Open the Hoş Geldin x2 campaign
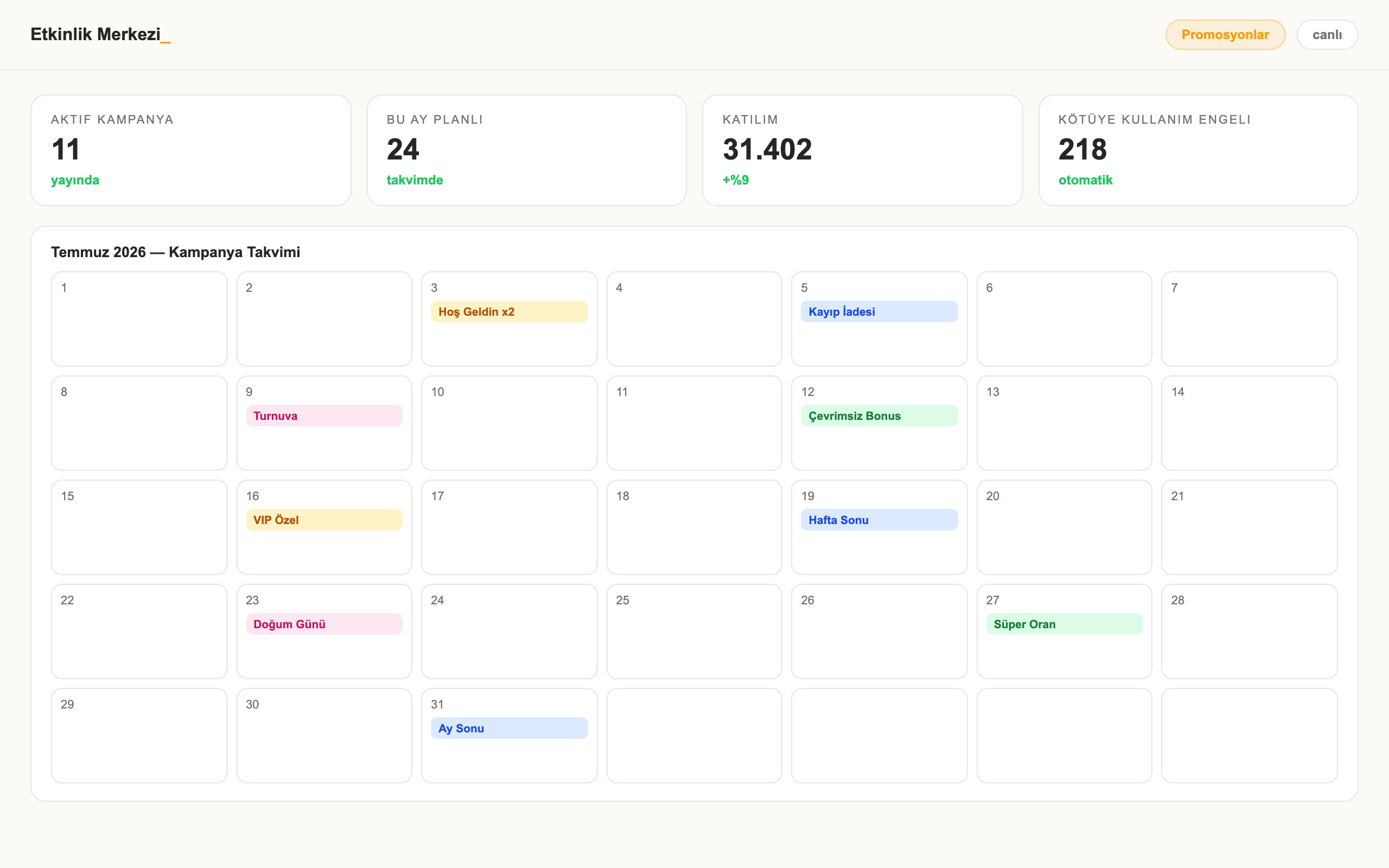Image resolution: width=1389 pixels, height=868 pixels. [509, 311]
